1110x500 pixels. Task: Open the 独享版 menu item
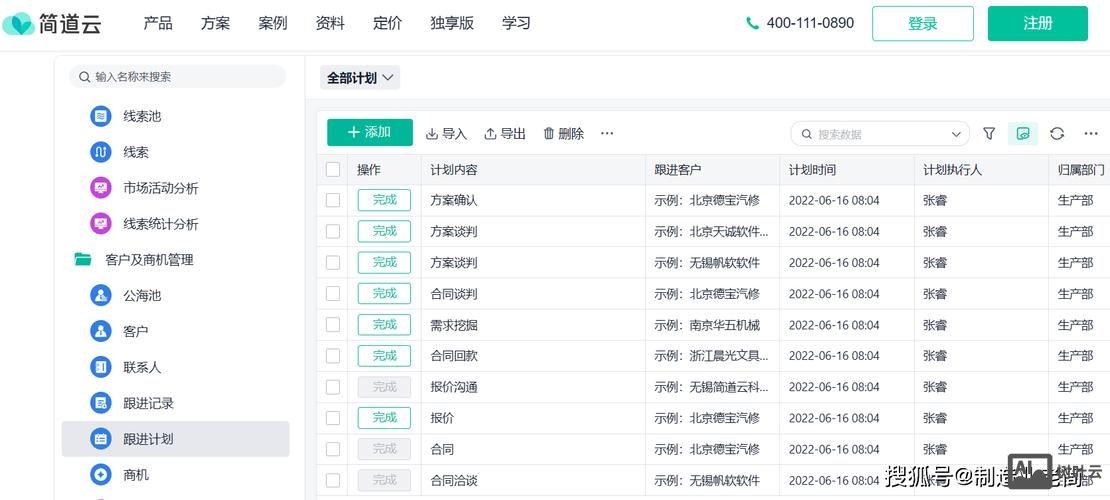coord(452,23)
